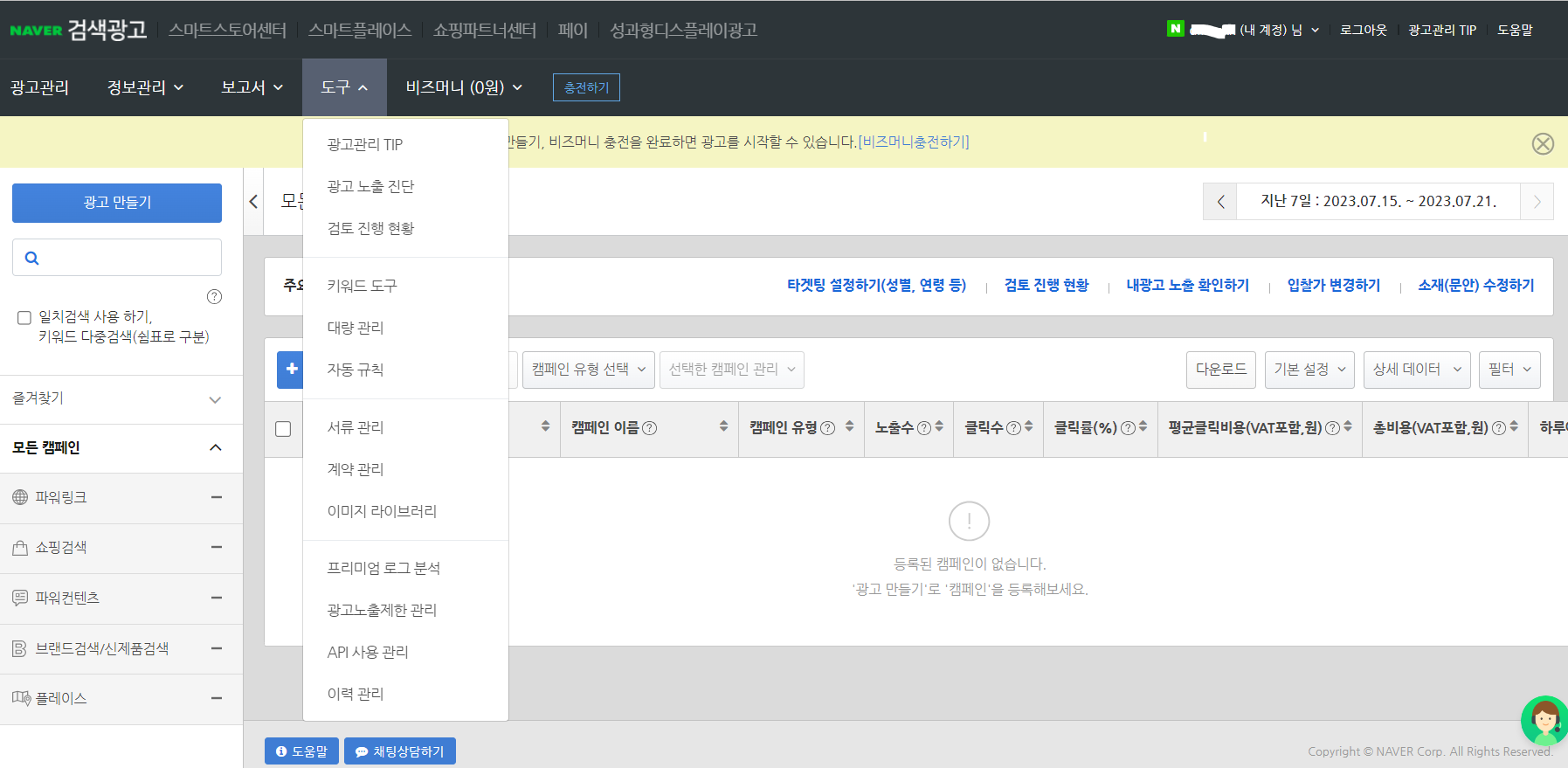Viewport: 1568px width, 768px height.
Task: Open the 비즈머니 (0원) dropdown
Action: [464, 87]
